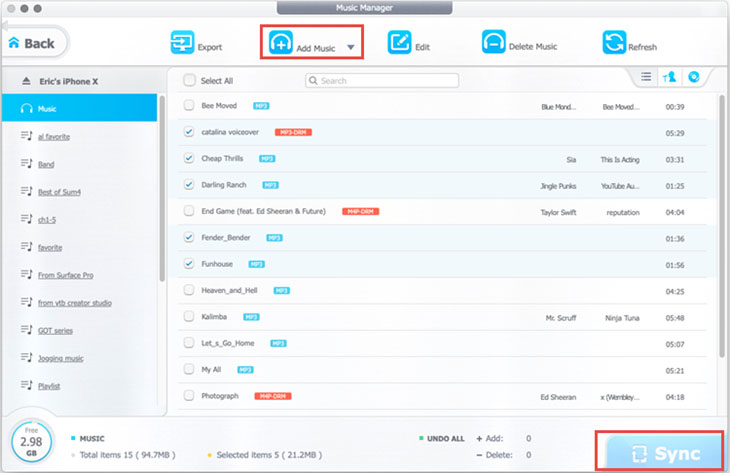Uncheck the 'Fender_Bender' checkbox

click(189, 237)
